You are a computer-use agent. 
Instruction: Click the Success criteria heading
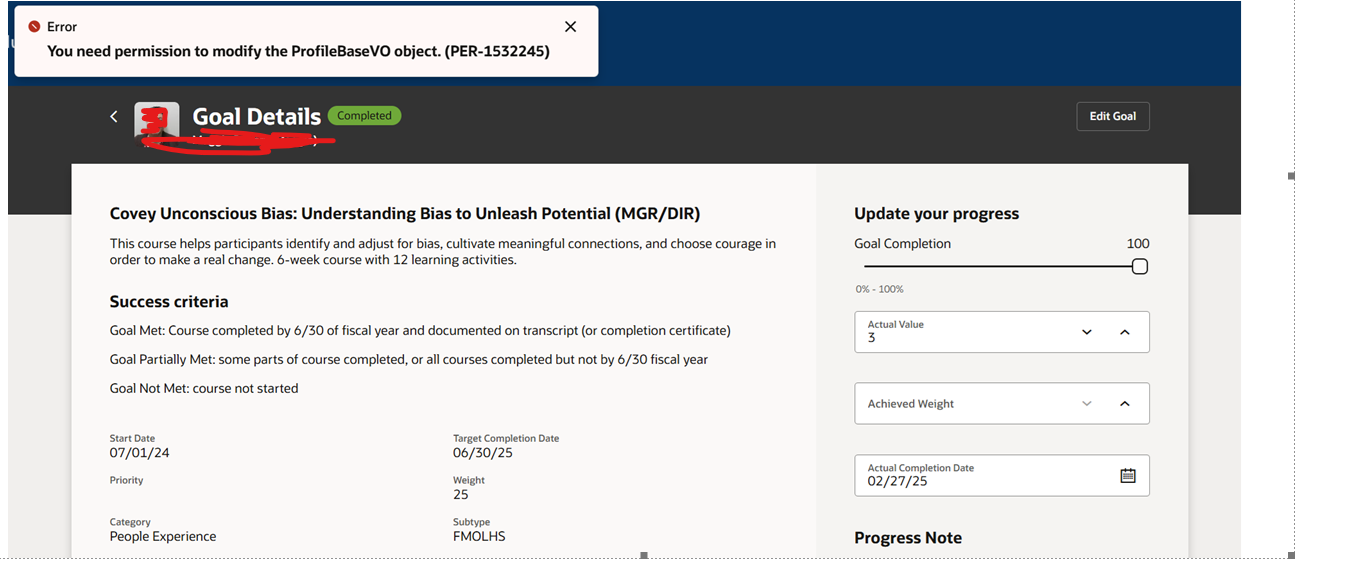(x=169, y=302)
